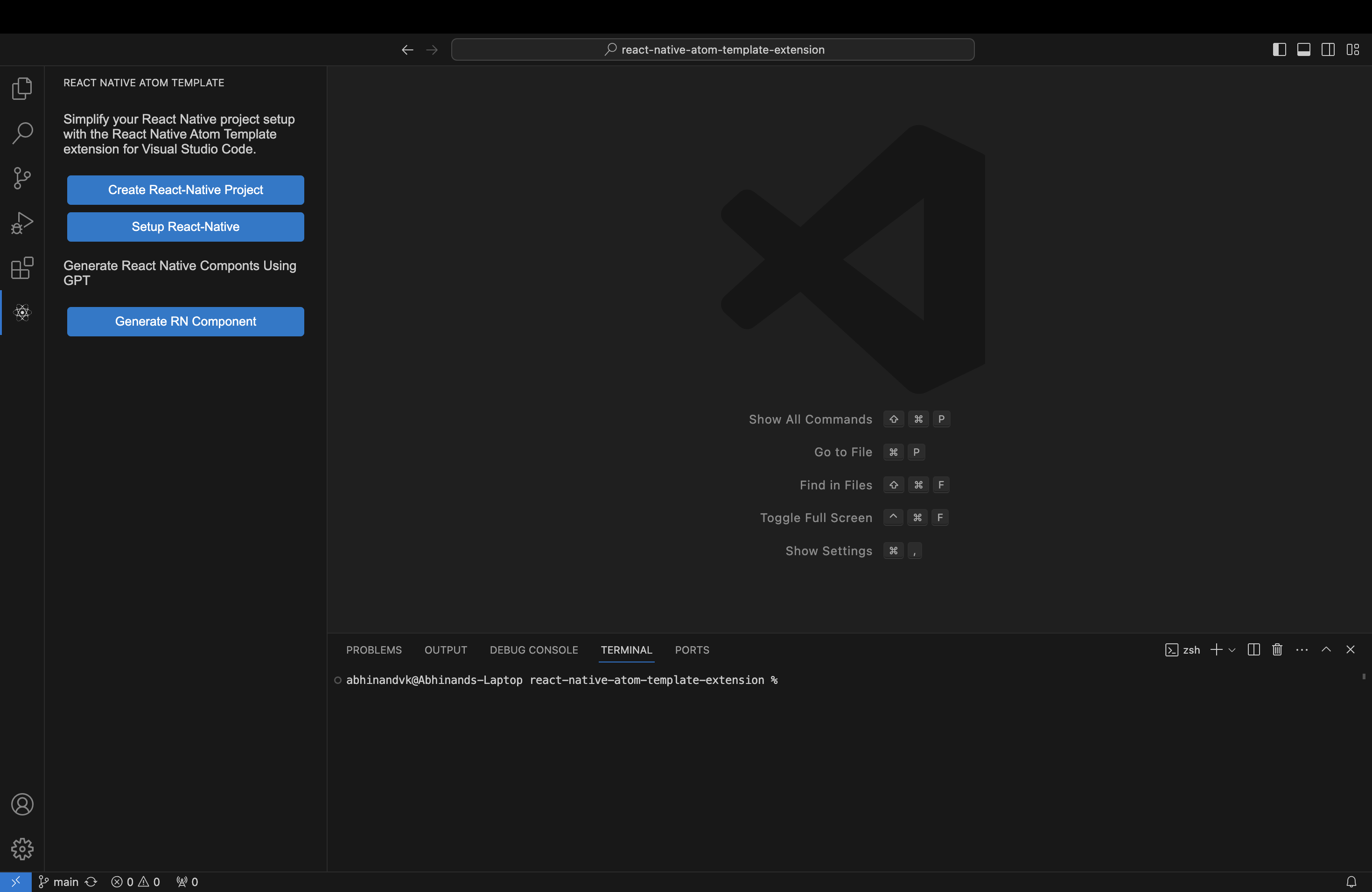Open the Customize Layout button
This screenshot has height=892, width=1372.
pyautogui.click(x=1352, y=49)
